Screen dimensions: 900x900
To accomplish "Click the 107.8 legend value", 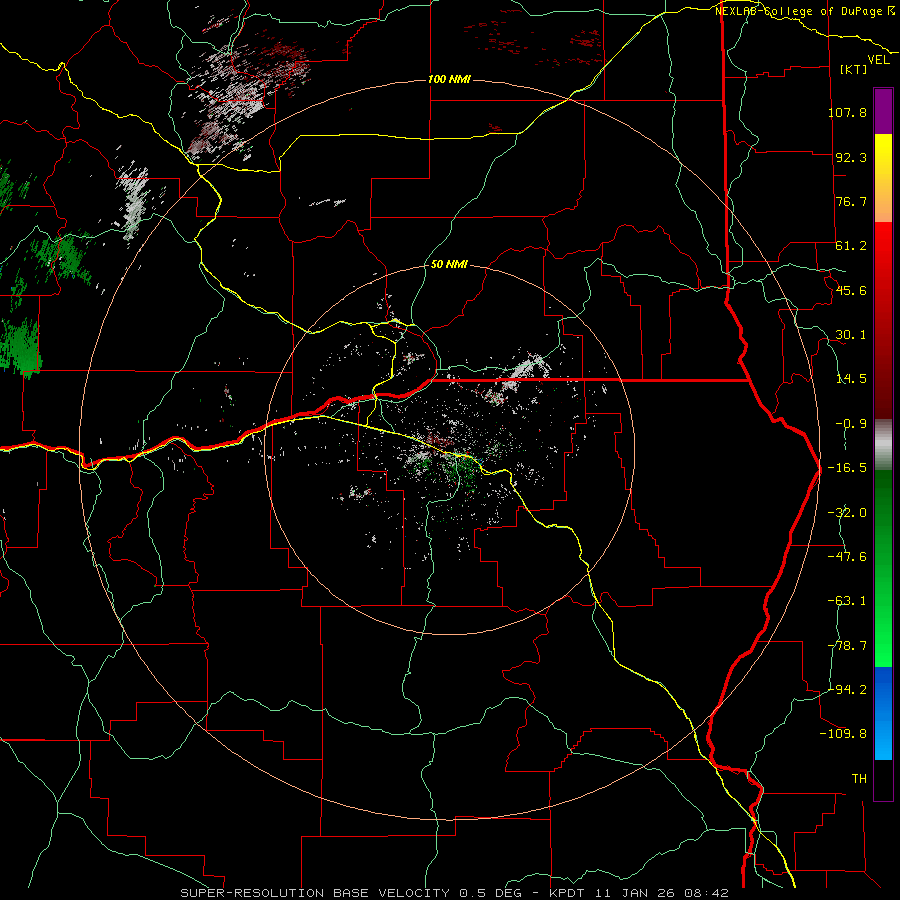I will (847, 112).
